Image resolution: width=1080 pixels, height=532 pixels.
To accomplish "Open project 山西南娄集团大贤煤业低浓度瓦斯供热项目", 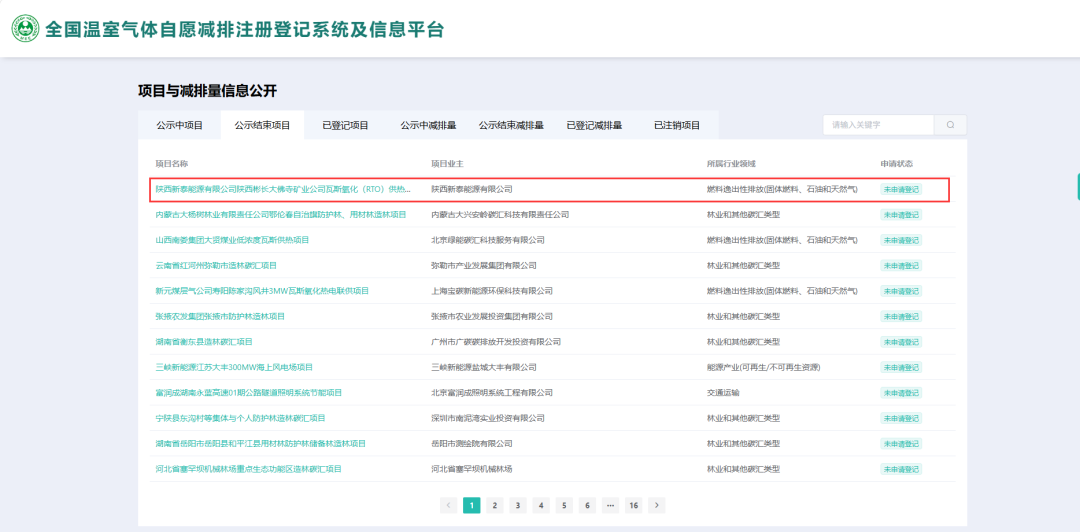I will click(232, 240).
